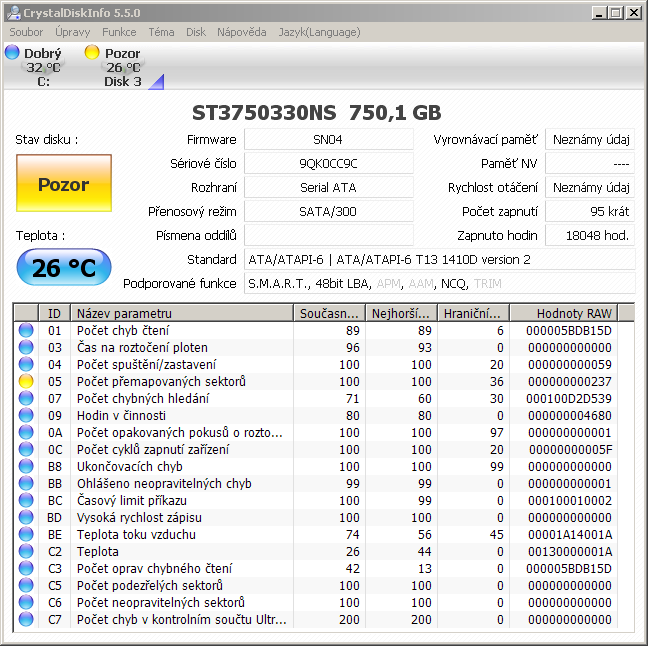This screenshot has height=646, width=648.
Task: Click blue orb for 03 Čas na roztočení ploten
Action: click(x=26, y=347)
